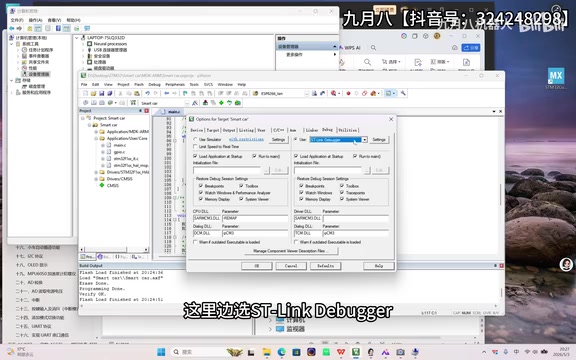Click the Start/Stop Debug Session icon
This screenshot has width=576, height=360.
click(x=334, y=93)
